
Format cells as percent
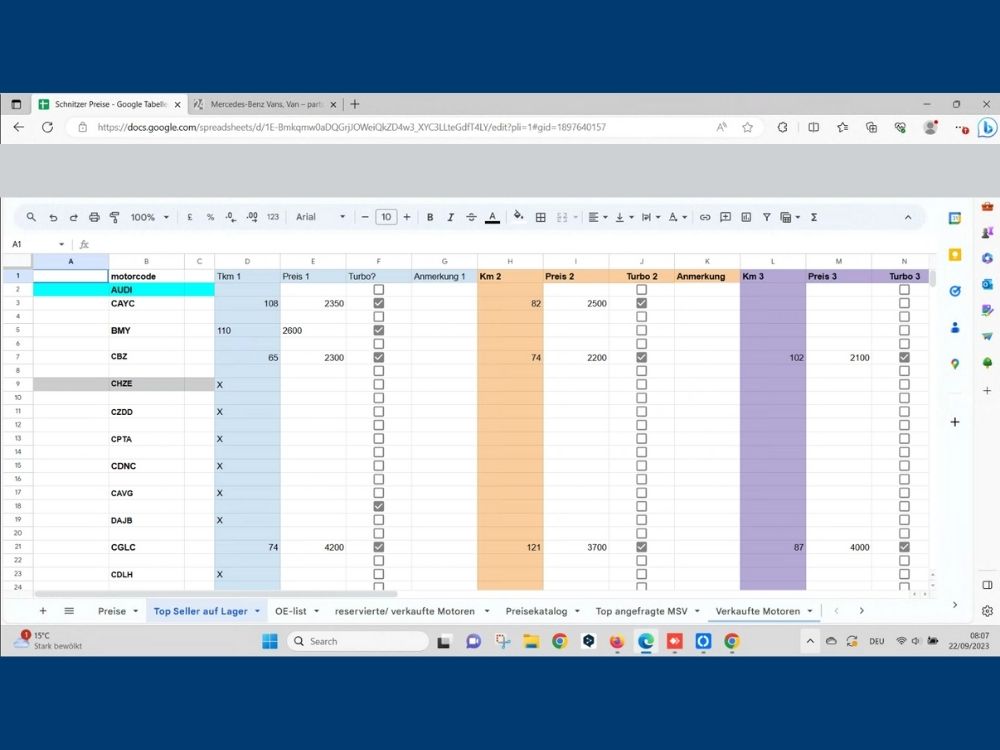tap(210, 217)
